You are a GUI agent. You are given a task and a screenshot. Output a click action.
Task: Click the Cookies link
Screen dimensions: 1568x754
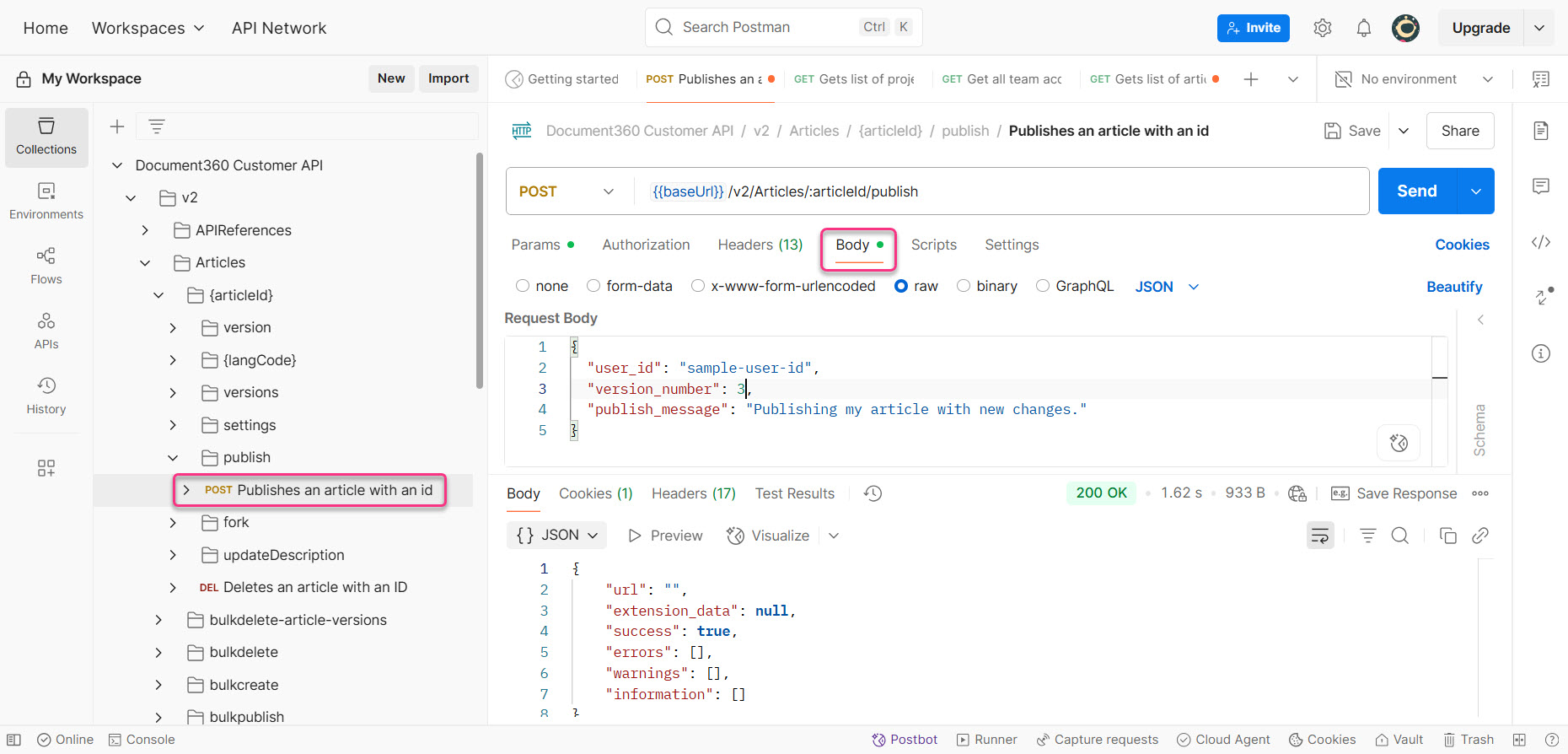tap(1463, 245)
